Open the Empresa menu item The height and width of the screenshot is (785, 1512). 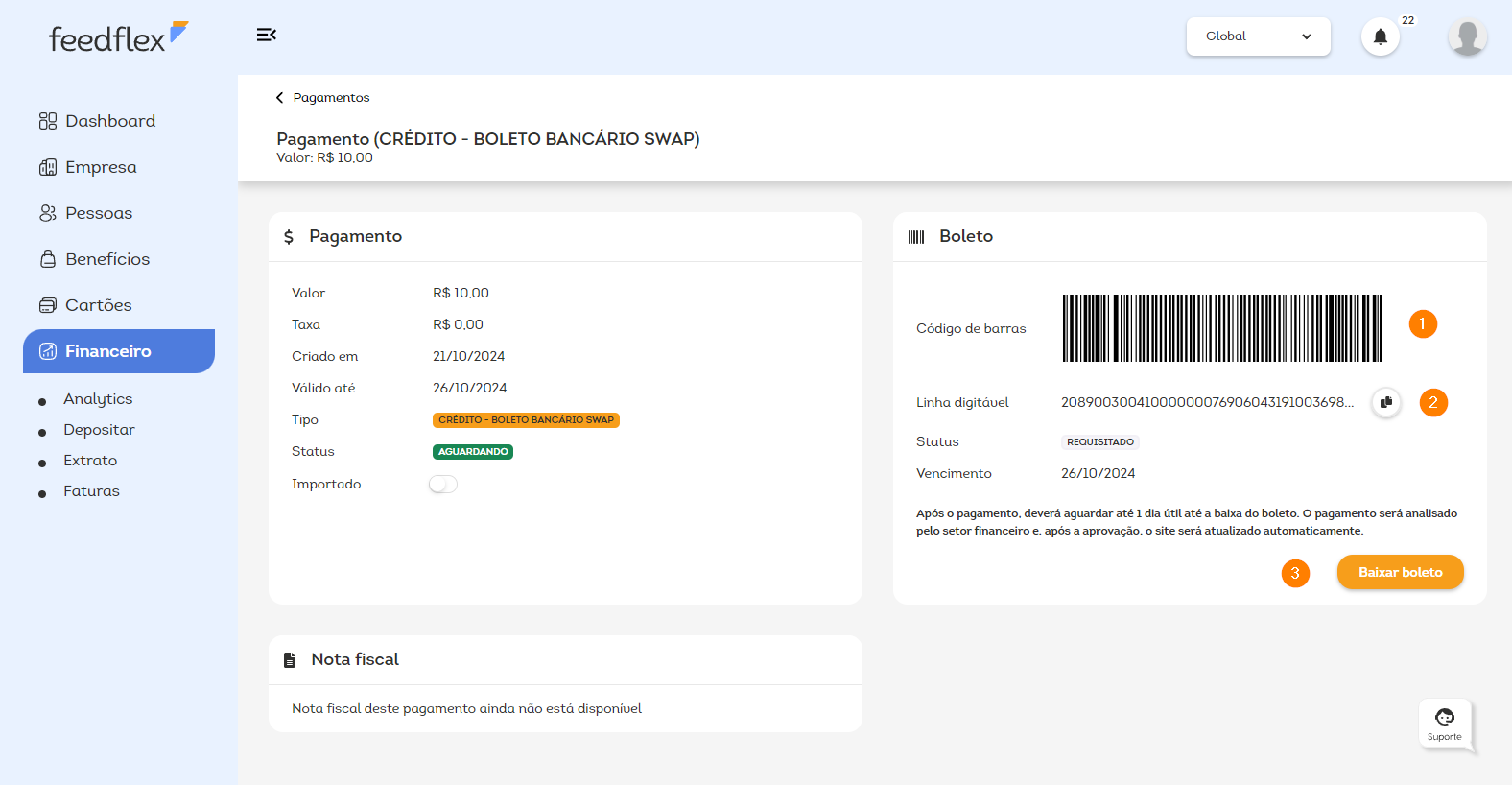[x=101, y=167]
